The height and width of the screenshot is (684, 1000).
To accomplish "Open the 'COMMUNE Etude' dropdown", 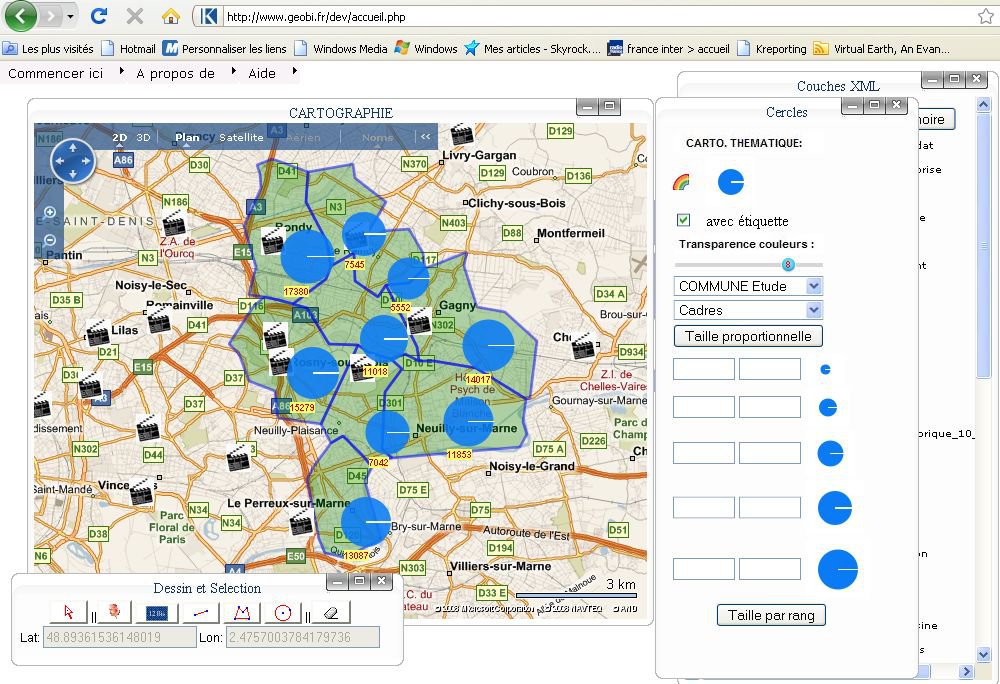I will click(x=748, y=286).
